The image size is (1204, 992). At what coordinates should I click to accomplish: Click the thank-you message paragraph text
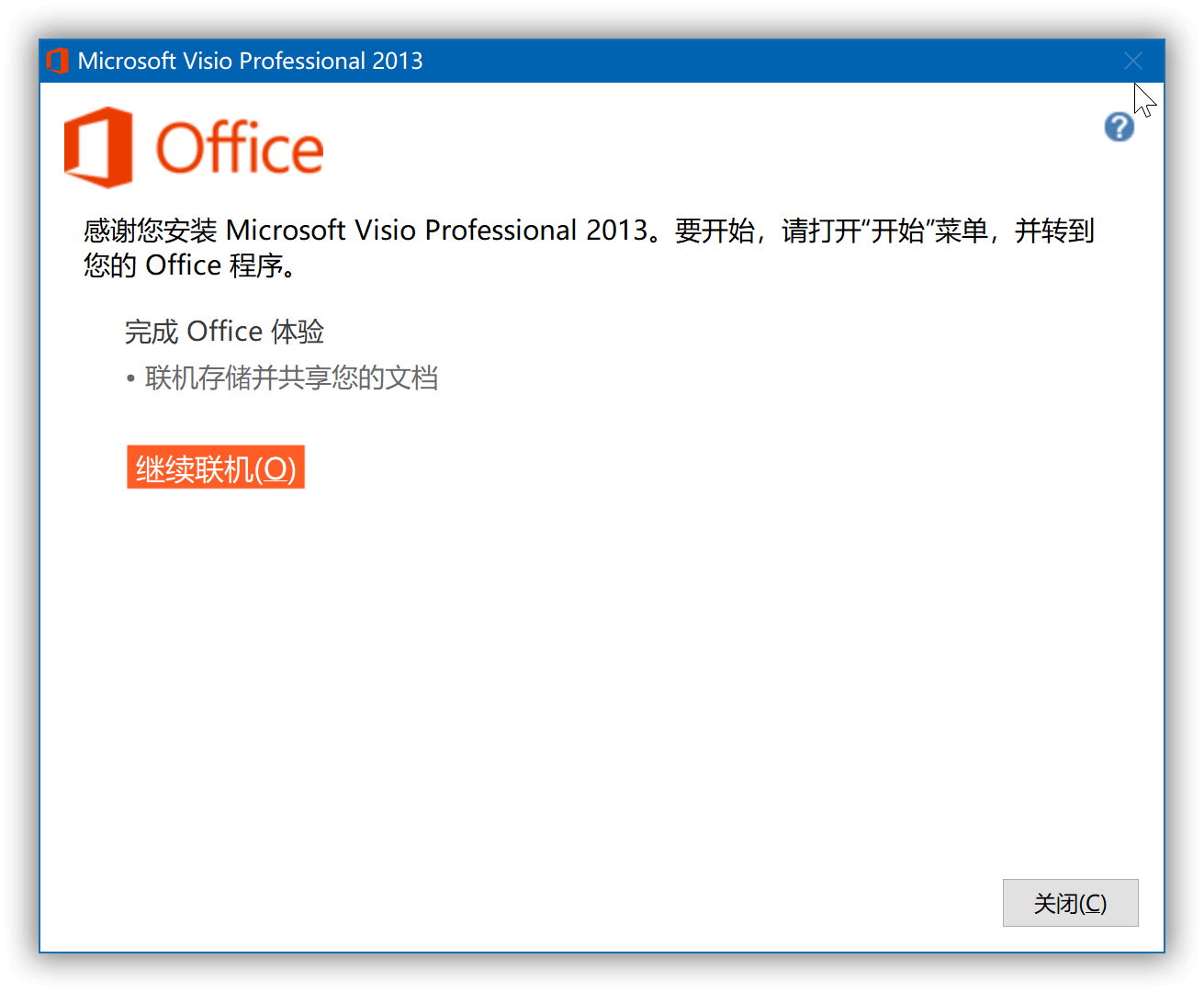click(588, 246)
